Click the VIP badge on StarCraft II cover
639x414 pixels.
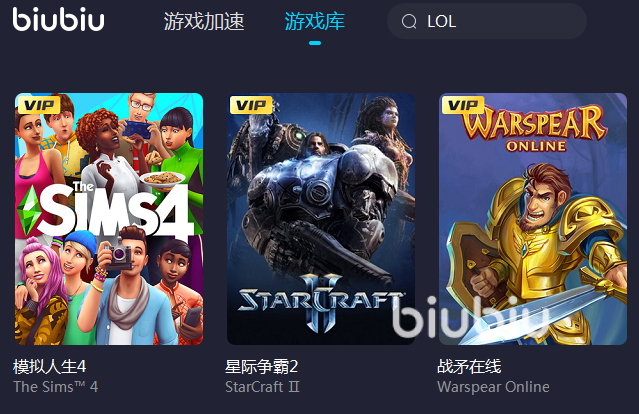coord(251,105)
